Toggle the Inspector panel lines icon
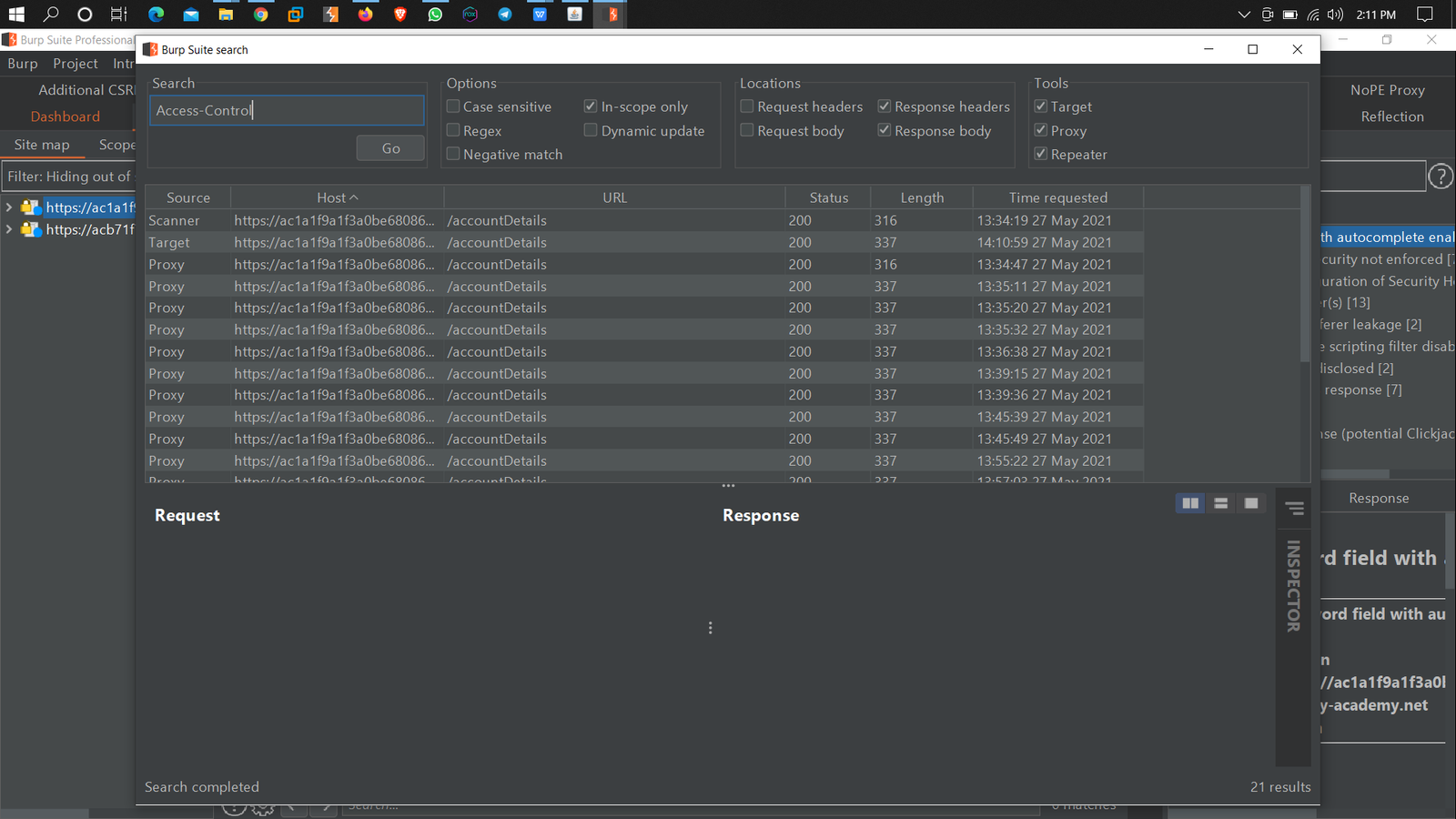This screenshot has height=819, width=1456. (x=1294, y=508)
